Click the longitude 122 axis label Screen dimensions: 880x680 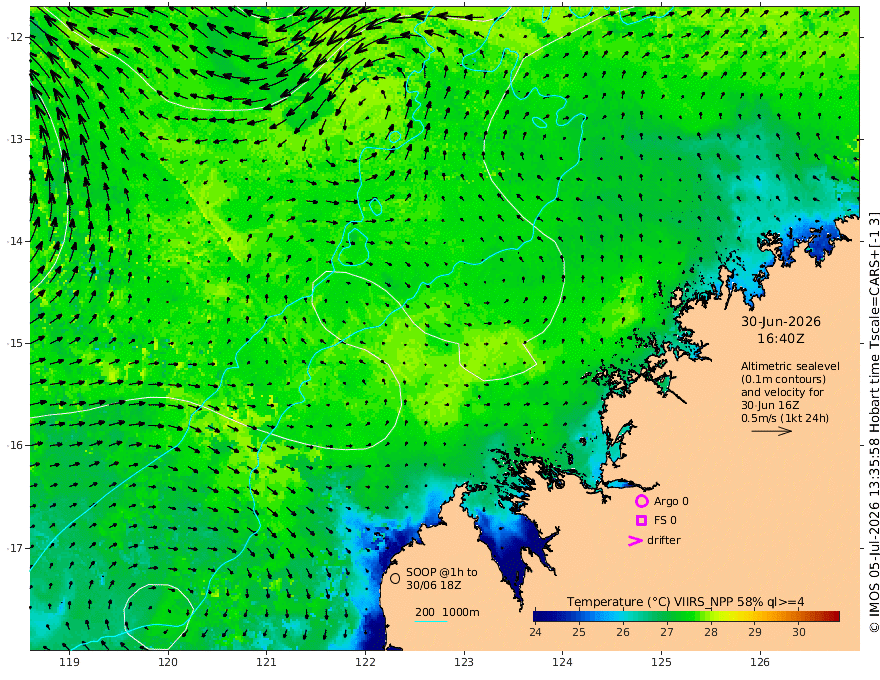click(365, 663)
